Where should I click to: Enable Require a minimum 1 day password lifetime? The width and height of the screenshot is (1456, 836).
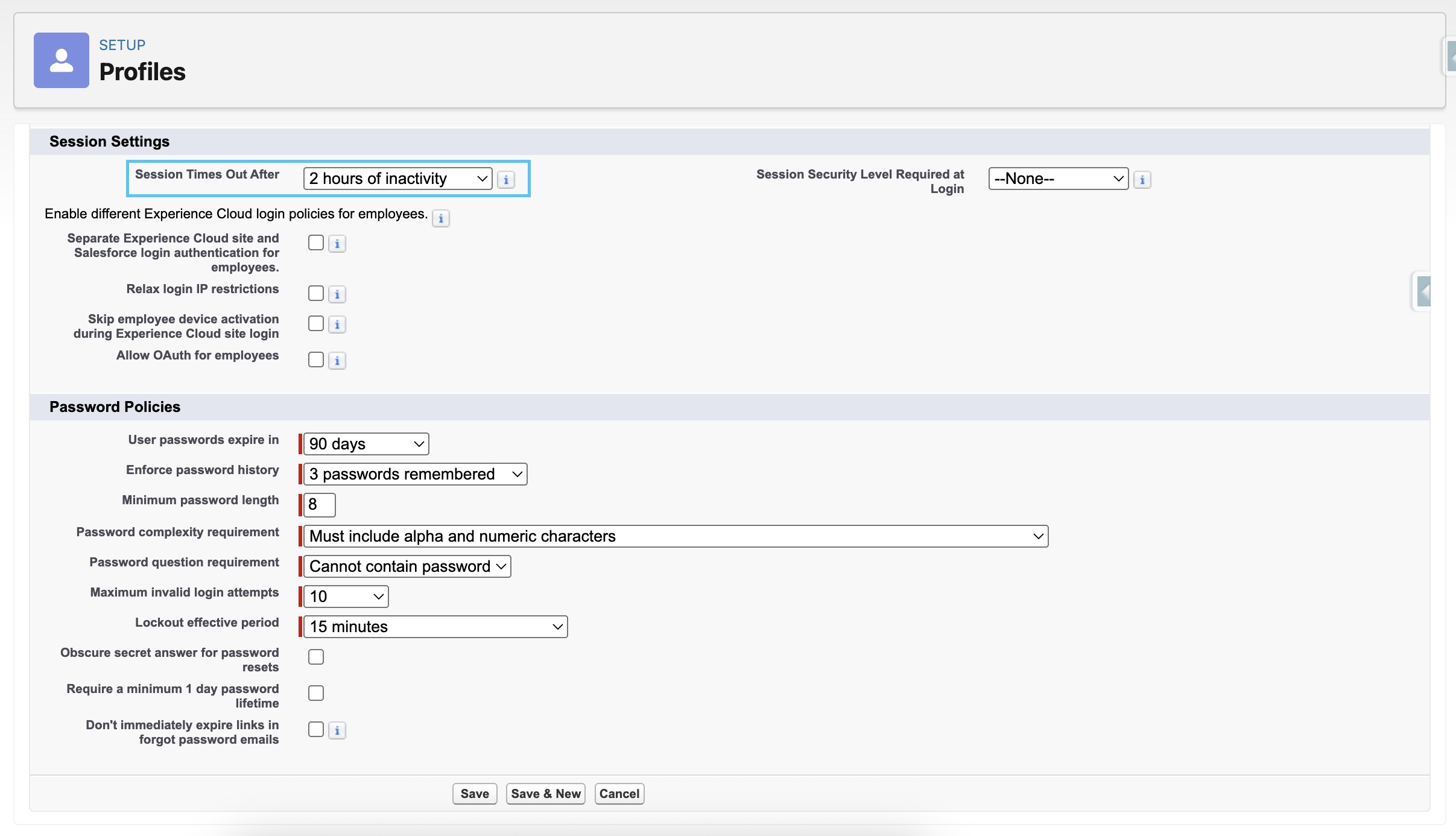(x=316, y=693)
